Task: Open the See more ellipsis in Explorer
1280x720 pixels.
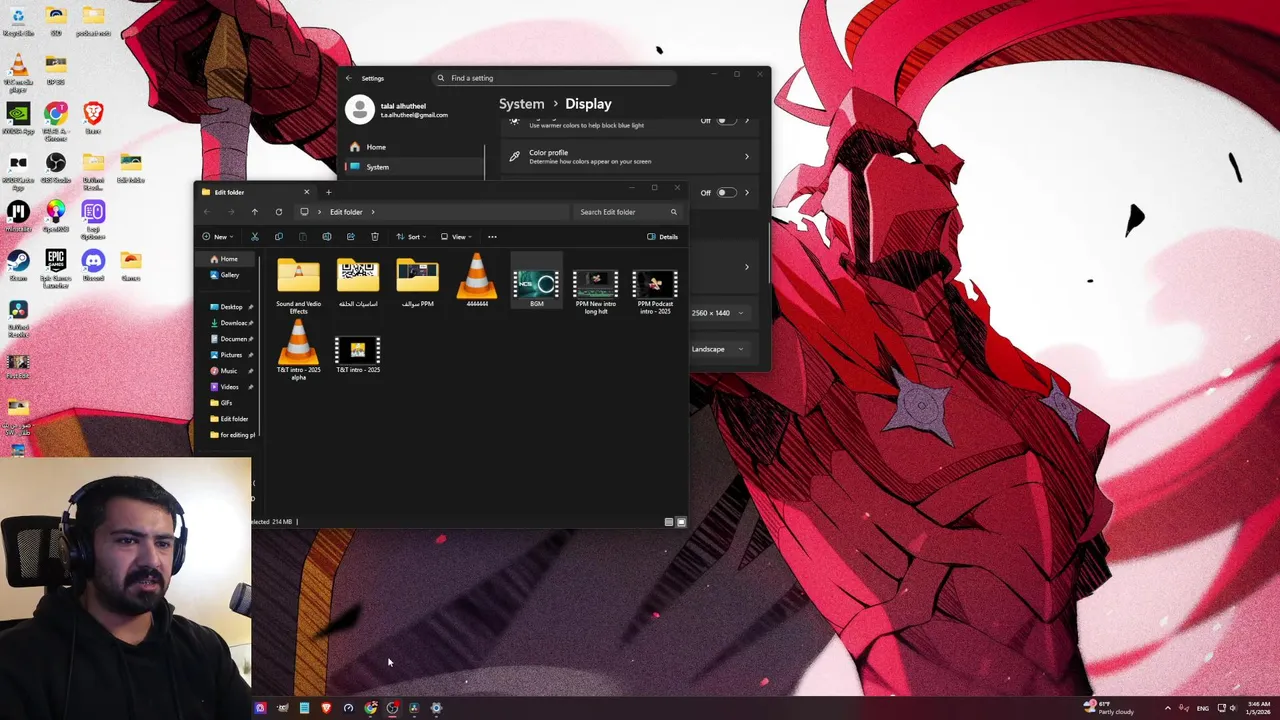Action: pyautogui.click(x=492, y=237)
